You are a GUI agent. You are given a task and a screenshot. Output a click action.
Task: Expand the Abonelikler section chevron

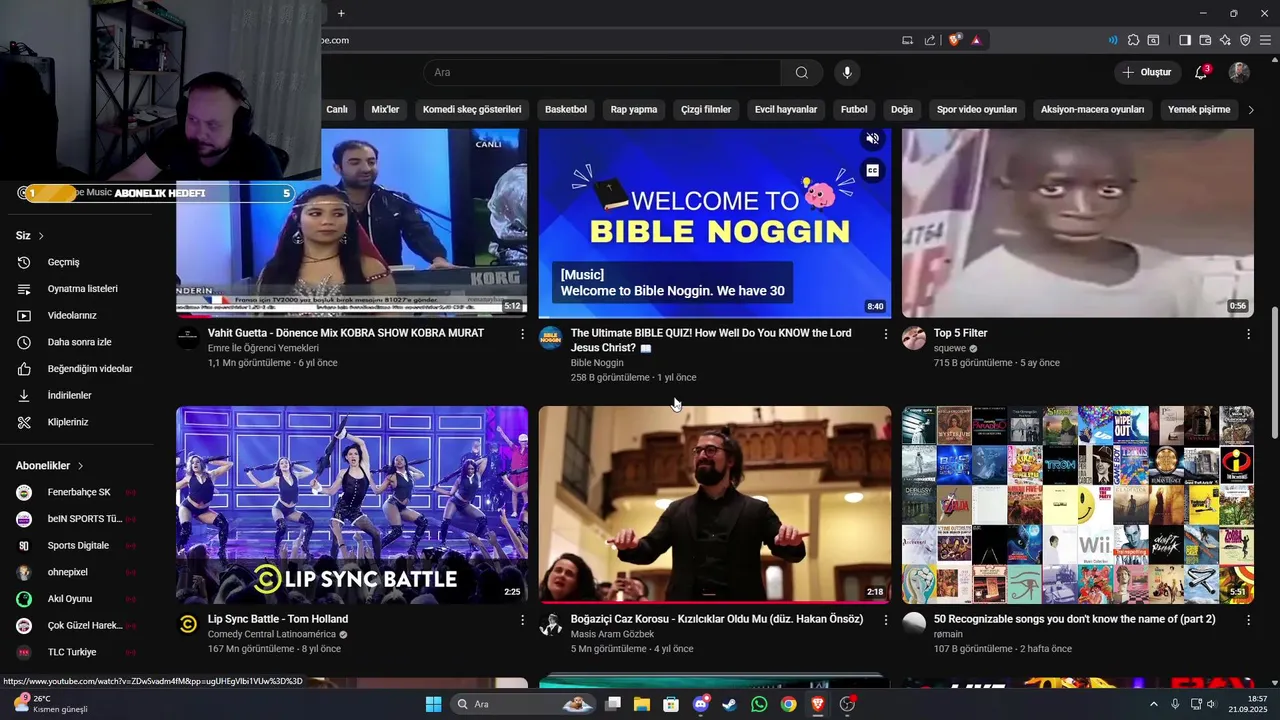[x=80, y=466]
